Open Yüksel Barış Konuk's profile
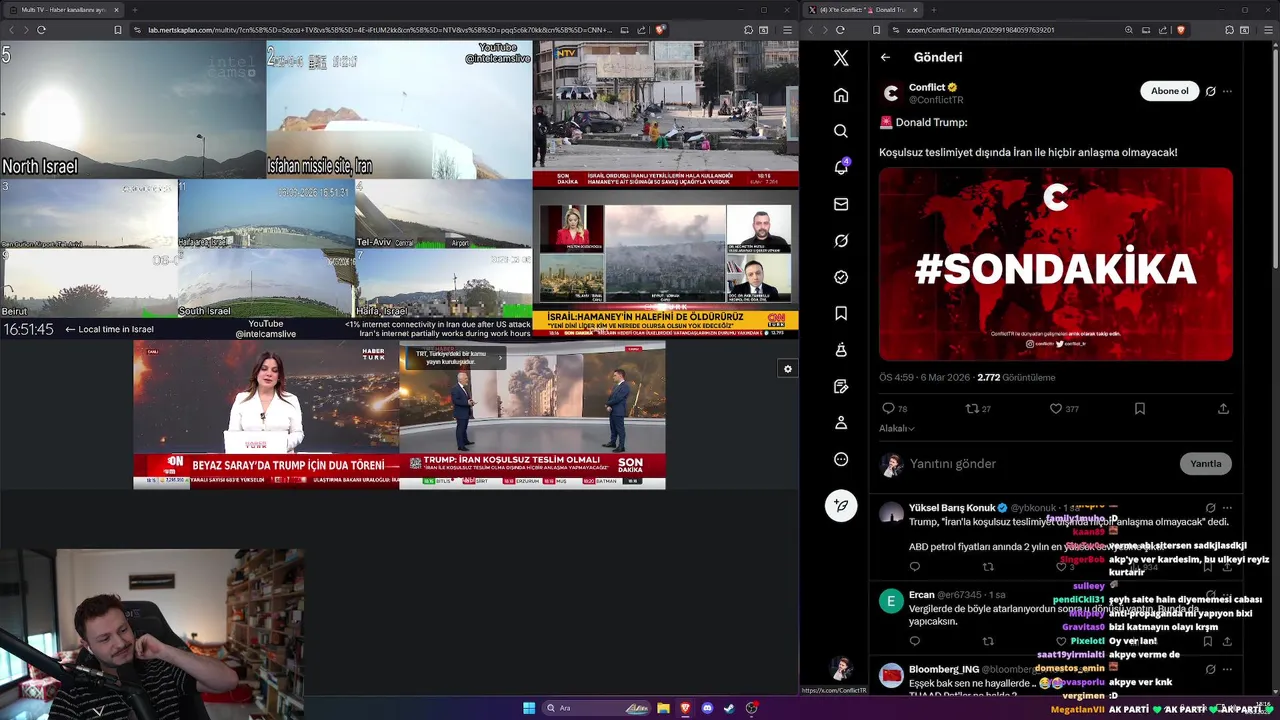This screenshot has height=720, width=1280. click(x=952, y=508)
